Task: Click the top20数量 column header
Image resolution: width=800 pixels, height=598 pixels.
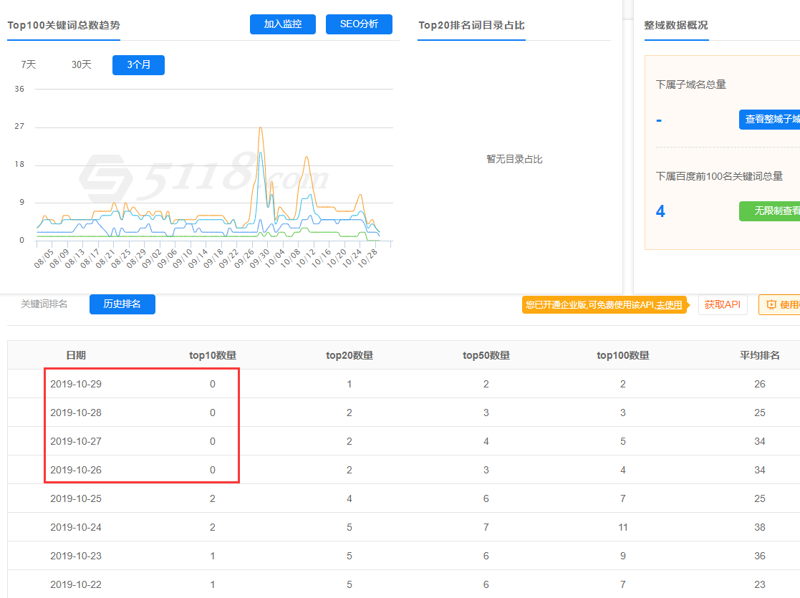Action: [349, 355]
